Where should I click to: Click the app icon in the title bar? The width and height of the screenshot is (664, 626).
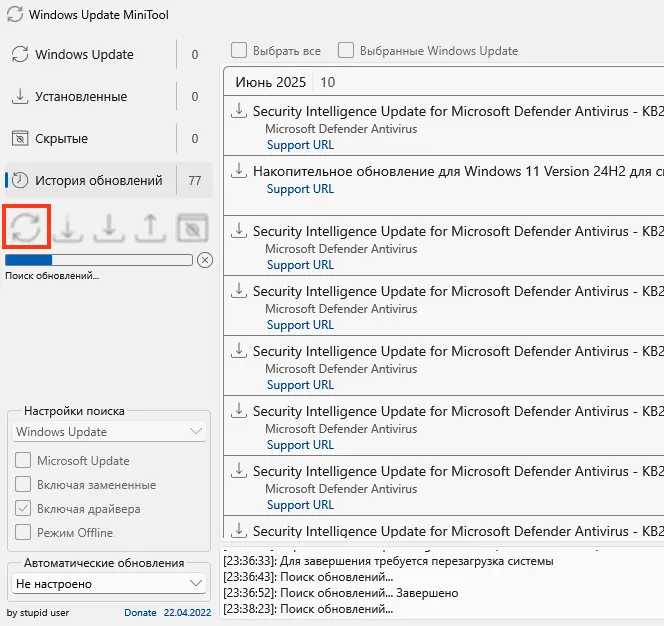(14, 16)
